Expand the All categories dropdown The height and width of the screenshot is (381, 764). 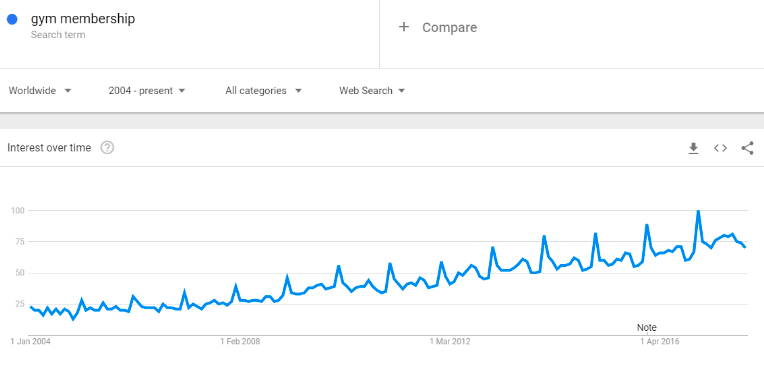tap(264, 91)
